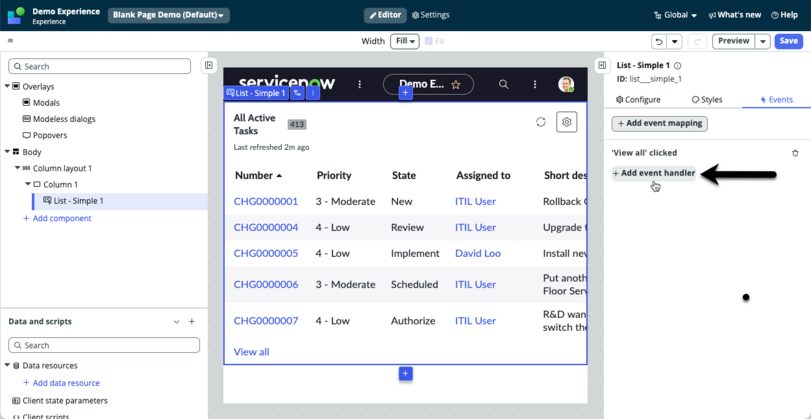Click the Preview button
Viewport: 811px width, 419px height.
[733, 41]
